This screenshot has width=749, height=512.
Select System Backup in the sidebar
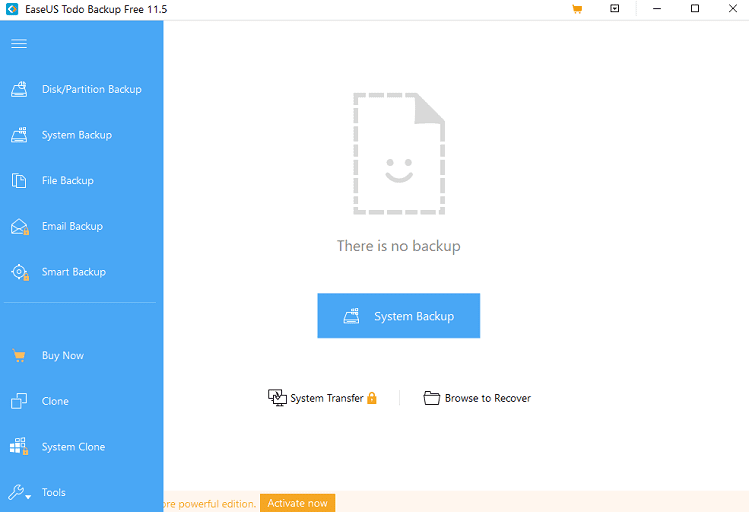point(77,135)
